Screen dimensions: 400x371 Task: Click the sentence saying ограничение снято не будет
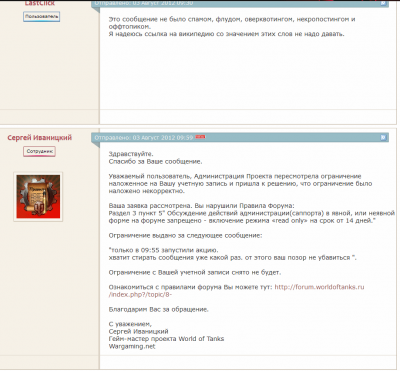(195, 273)
